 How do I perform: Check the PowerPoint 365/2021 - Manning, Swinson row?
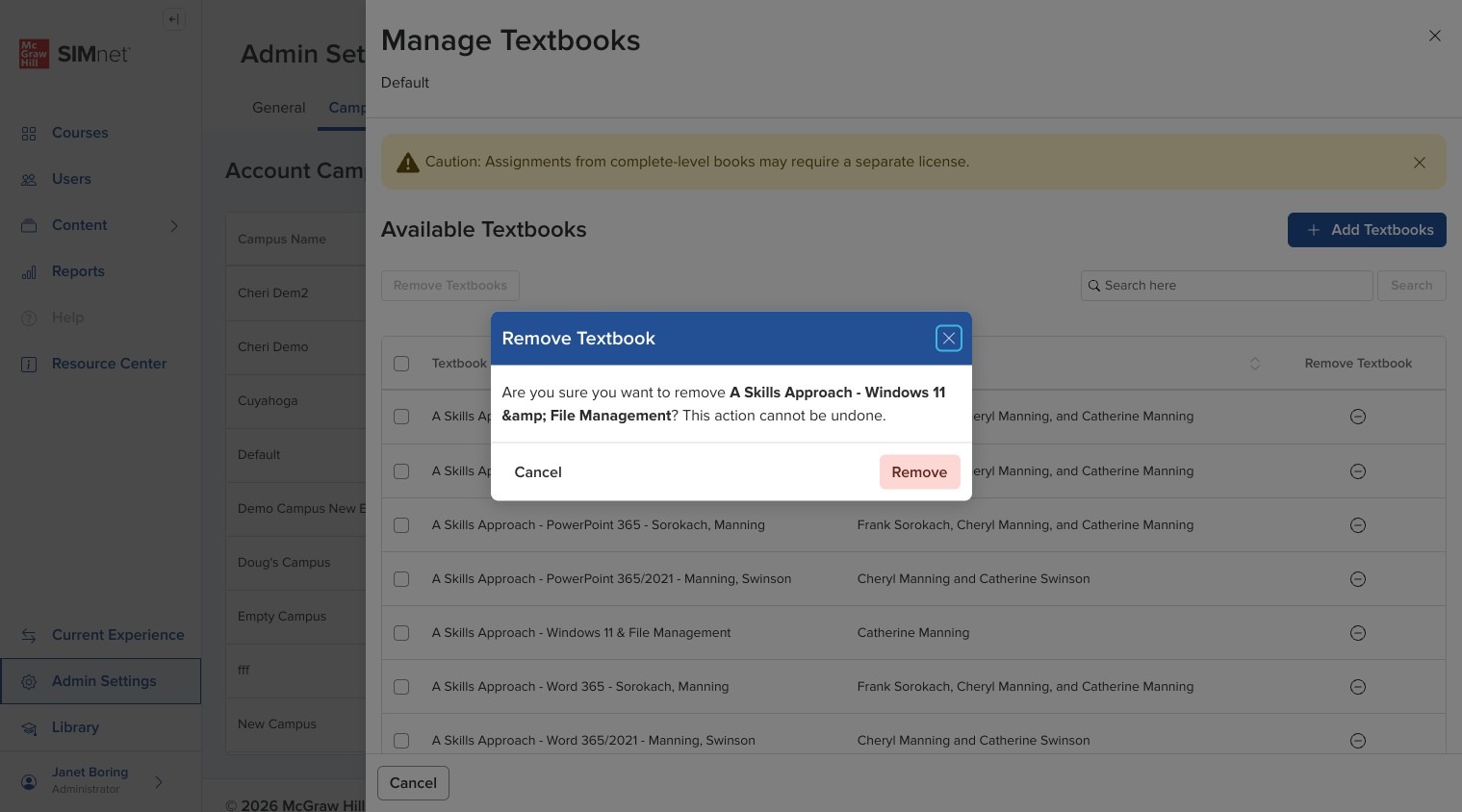click(401, 579)
